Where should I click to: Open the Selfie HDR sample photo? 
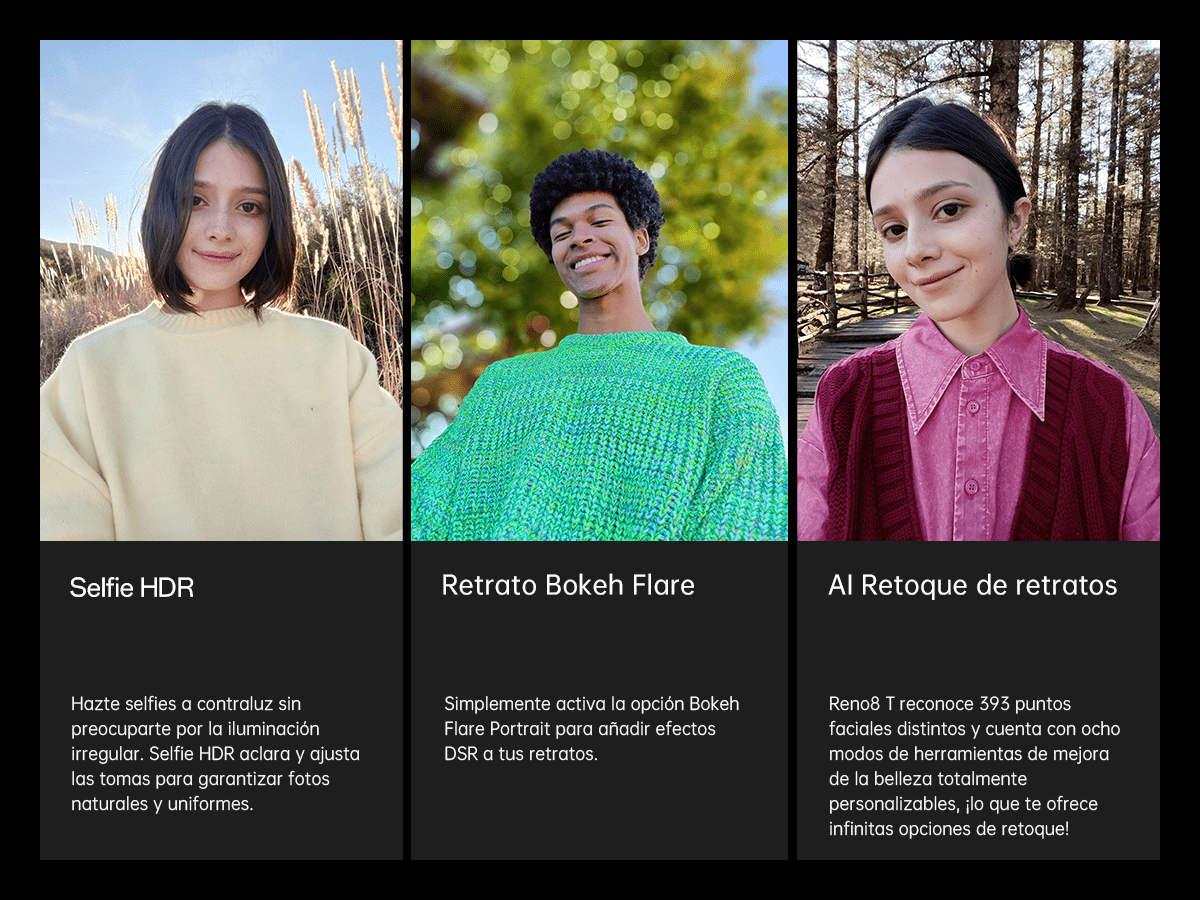(221, 290)
